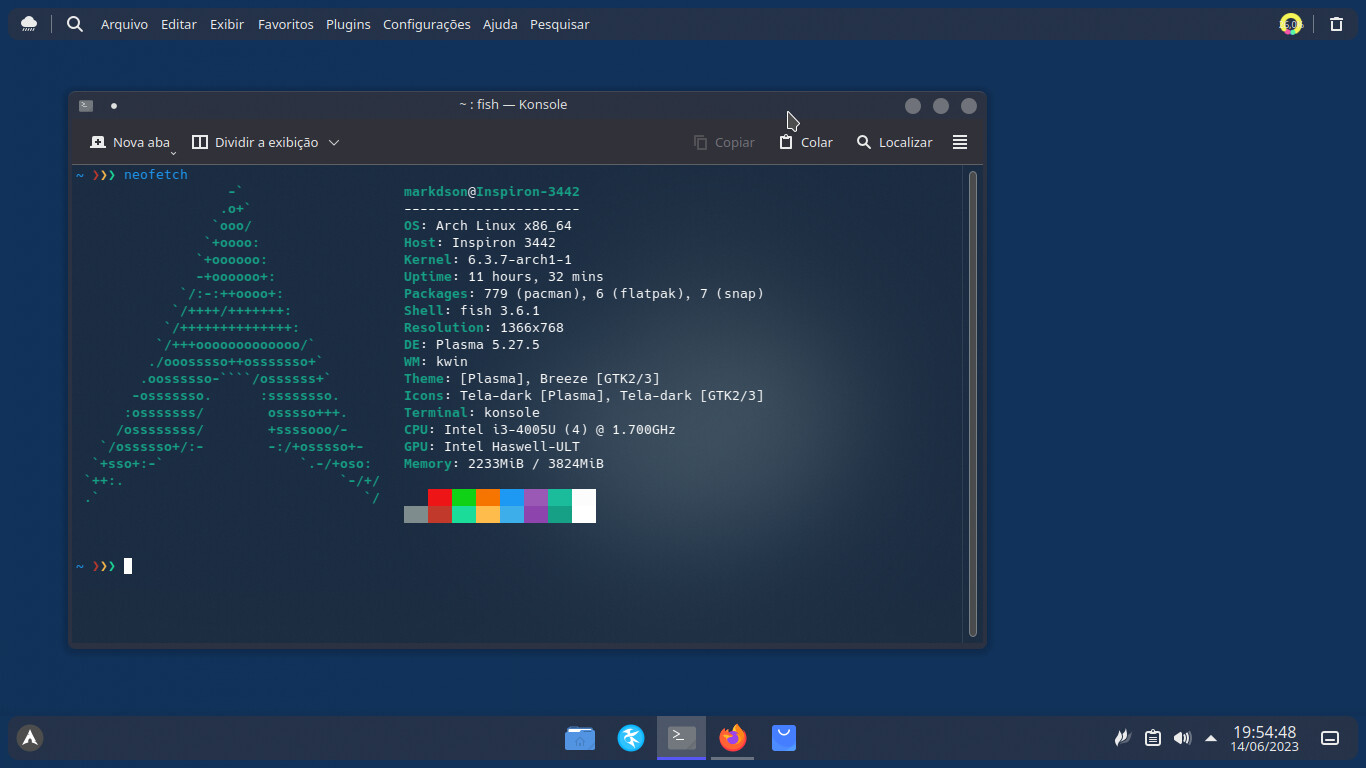
Task: Click the weather cloud icon in the top panel
Action: [29, 24]
